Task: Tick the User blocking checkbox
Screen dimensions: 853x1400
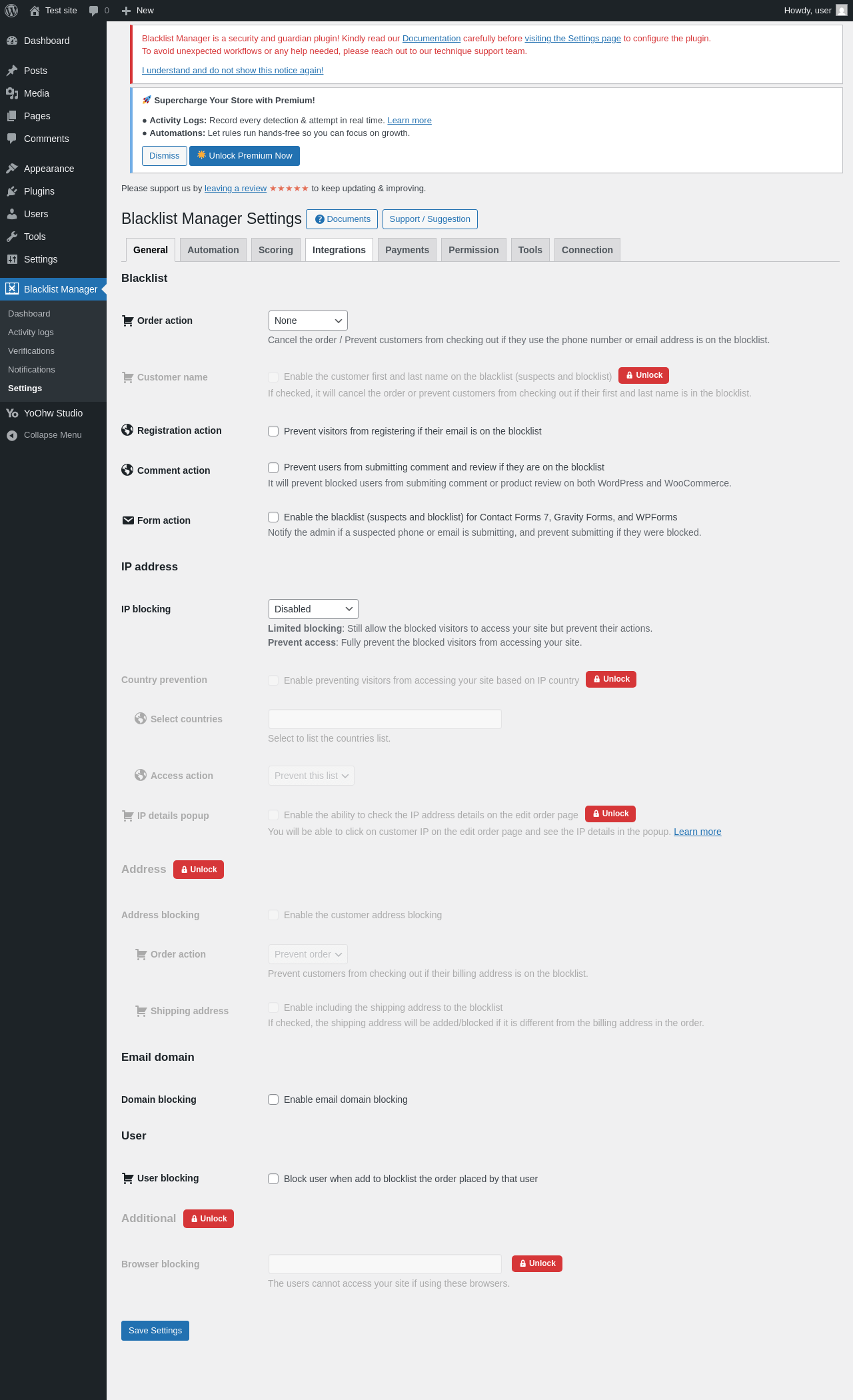Action: coord(273,1179)
